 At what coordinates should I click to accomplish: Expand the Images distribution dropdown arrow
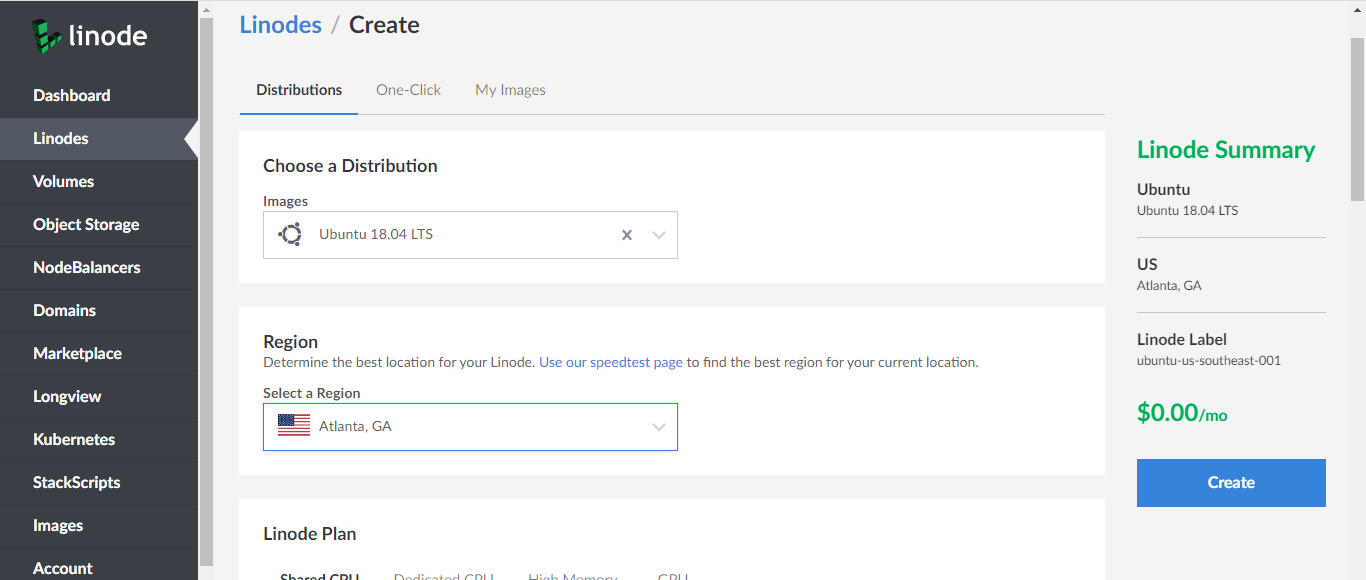pos(659,235)
